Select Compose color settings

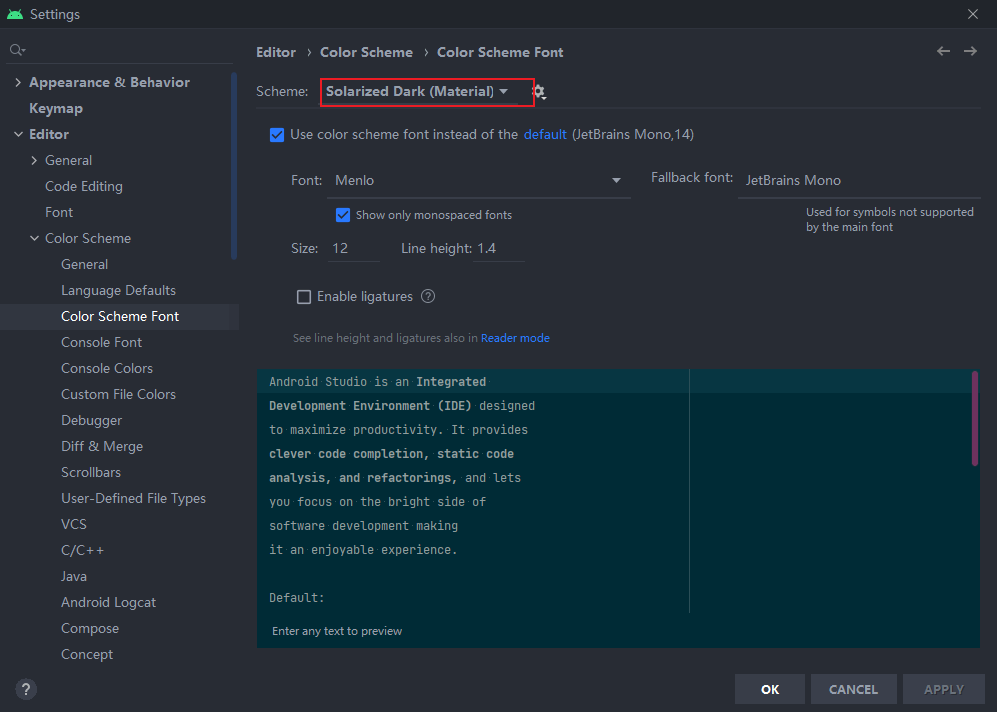90,629
